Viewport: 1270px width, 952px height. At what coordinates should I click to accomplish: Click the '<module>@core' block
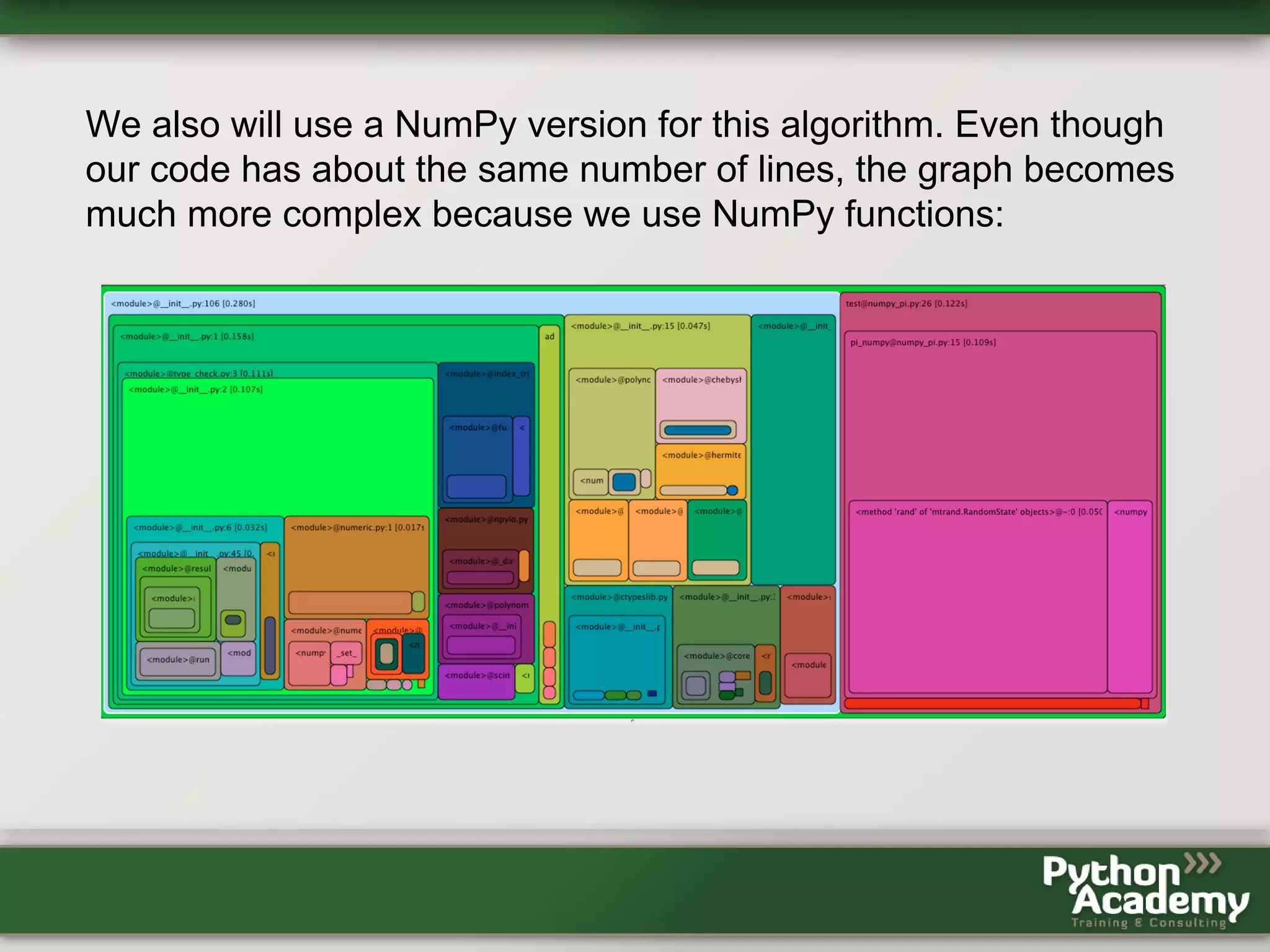(716, 674)
